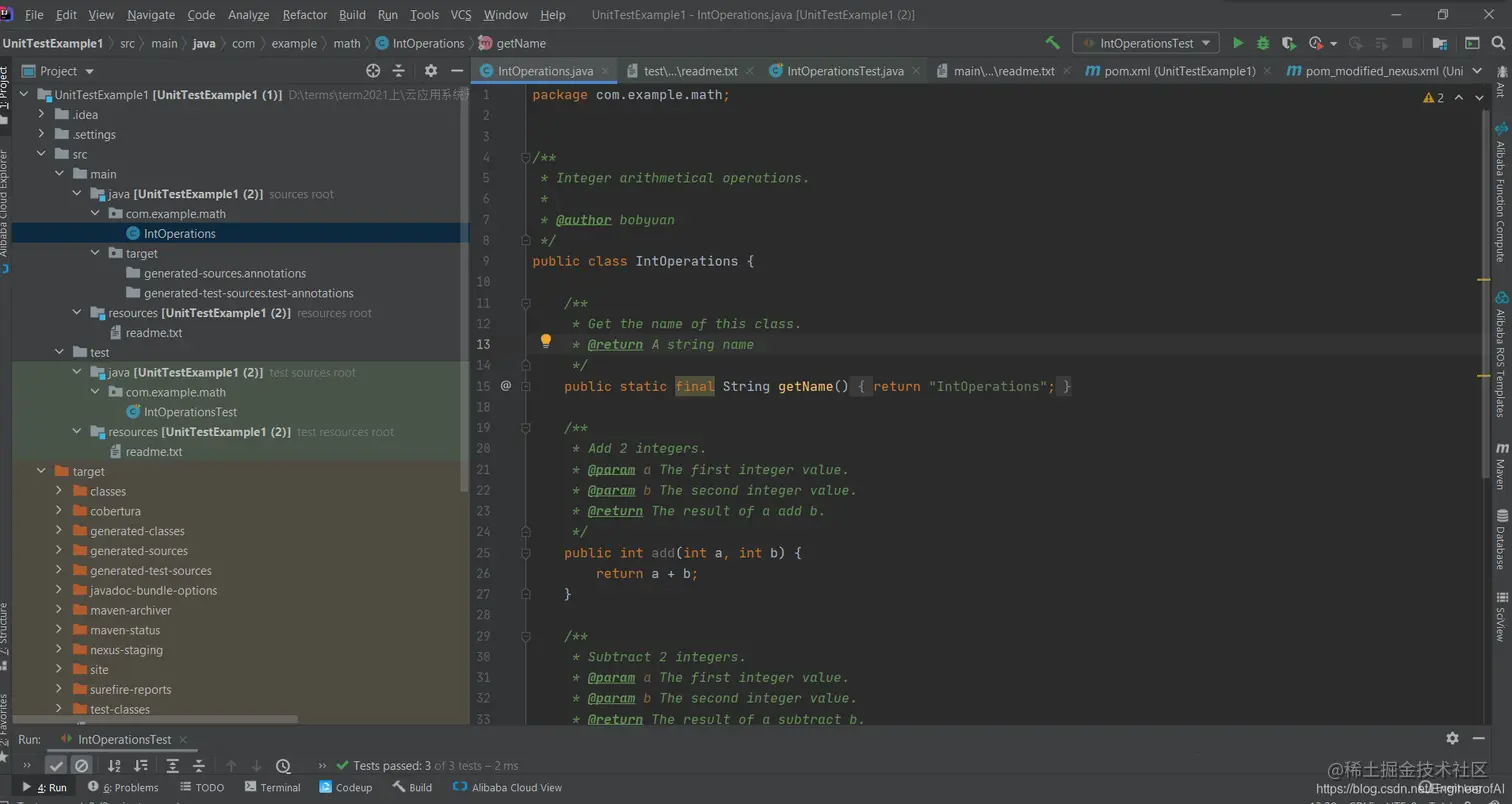The height and width of the screenshot is (804, 1512).
Task: Select IntOperationsTest class in project tree
Action: 190,412
